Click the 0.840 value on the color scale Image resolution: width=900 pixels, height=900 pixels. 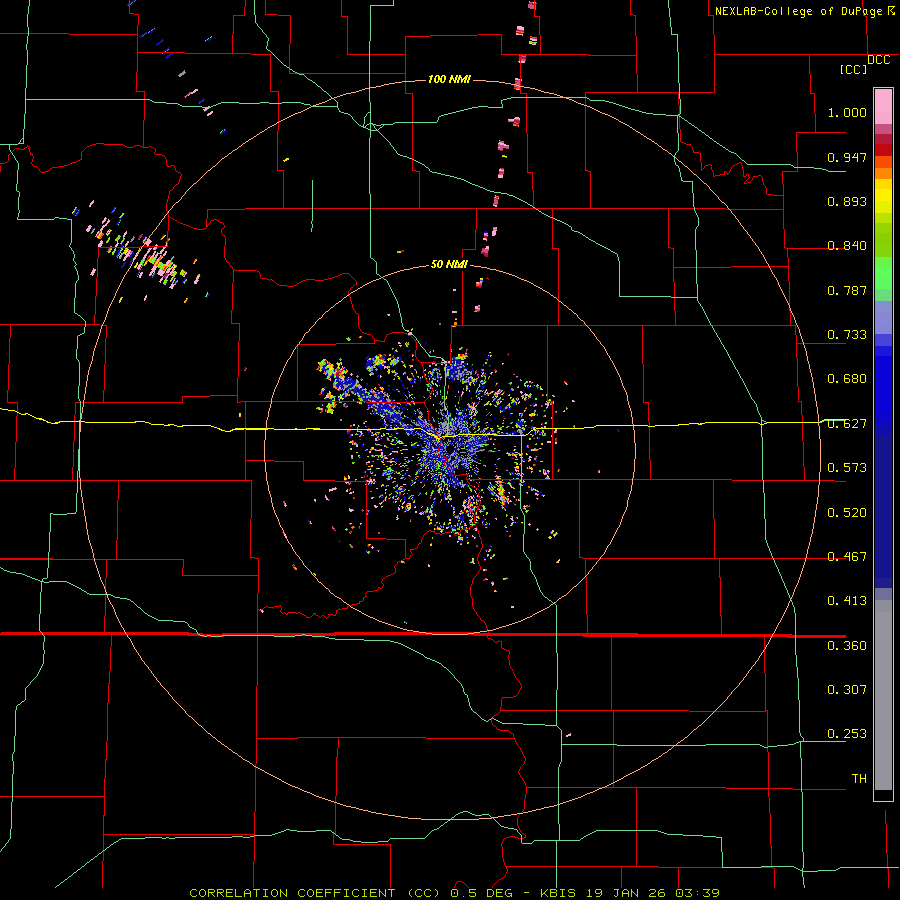pos(847,246)
